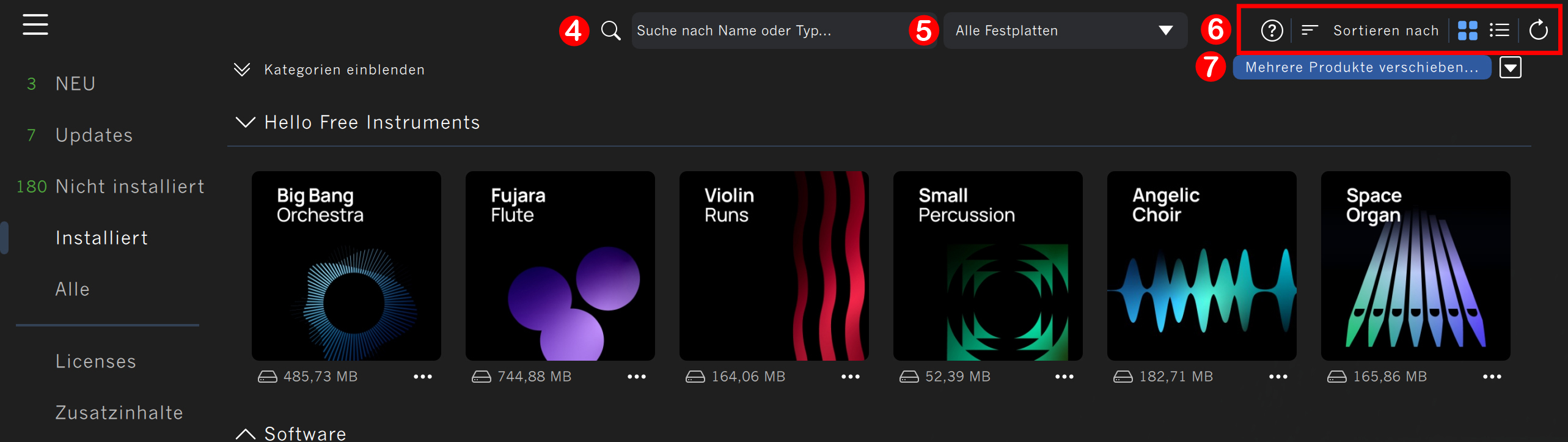Switch to list view
This screenshot has height=442, width=1568.
tap(1499, 30)
